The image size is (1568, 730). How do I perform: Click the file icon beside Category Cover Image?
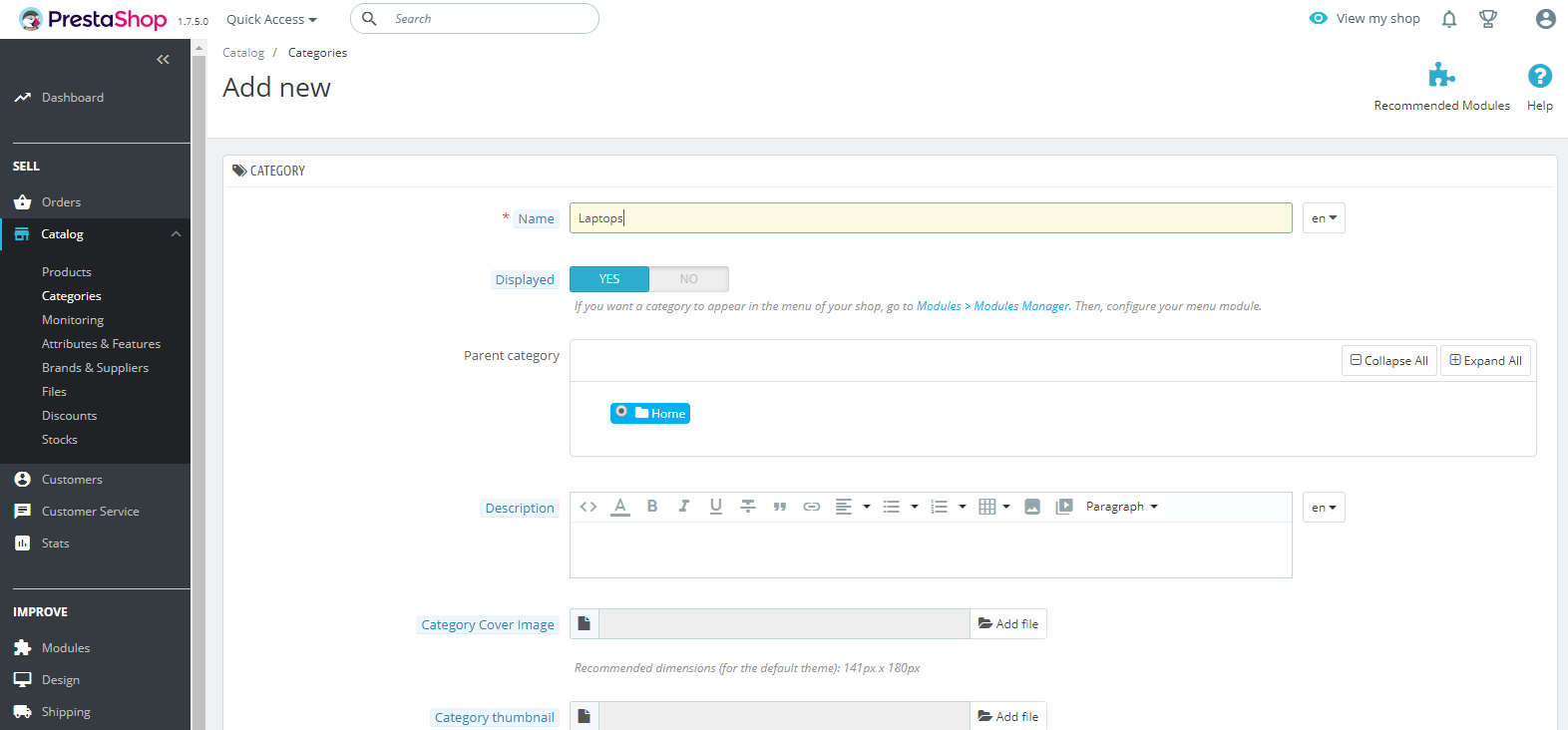(585, 624)
